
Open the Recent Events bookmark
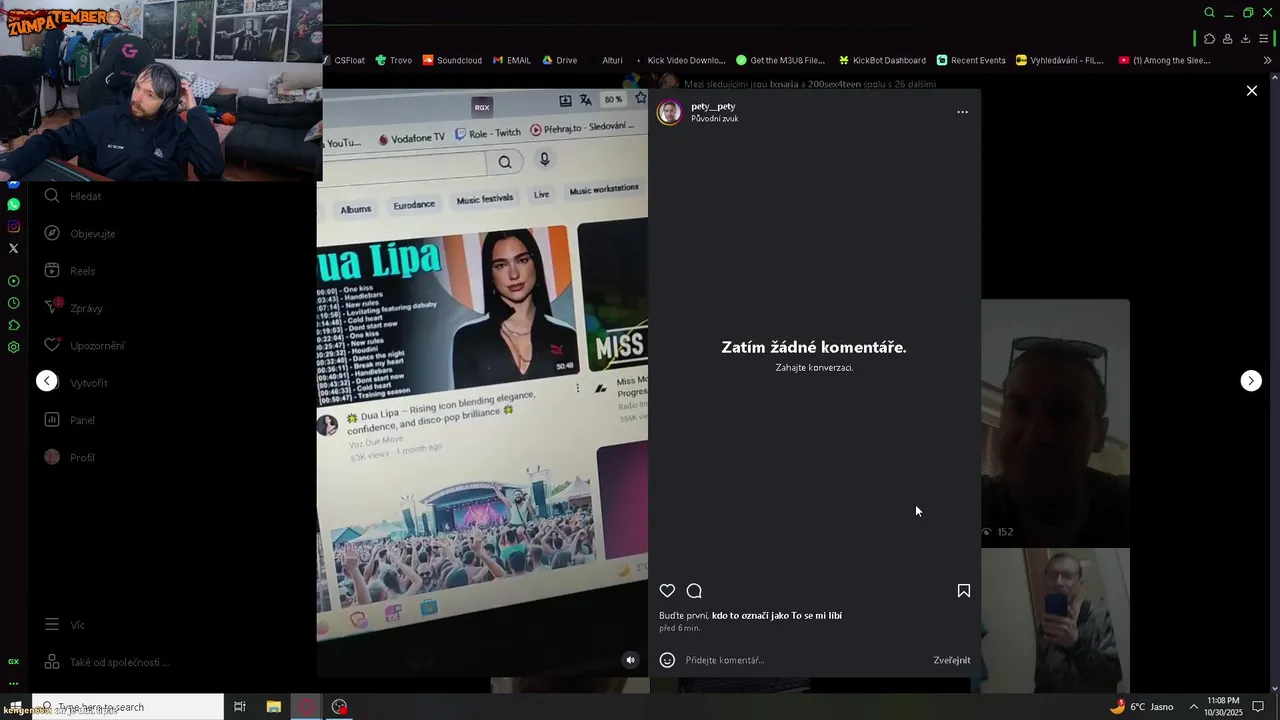tap(971, 60)
